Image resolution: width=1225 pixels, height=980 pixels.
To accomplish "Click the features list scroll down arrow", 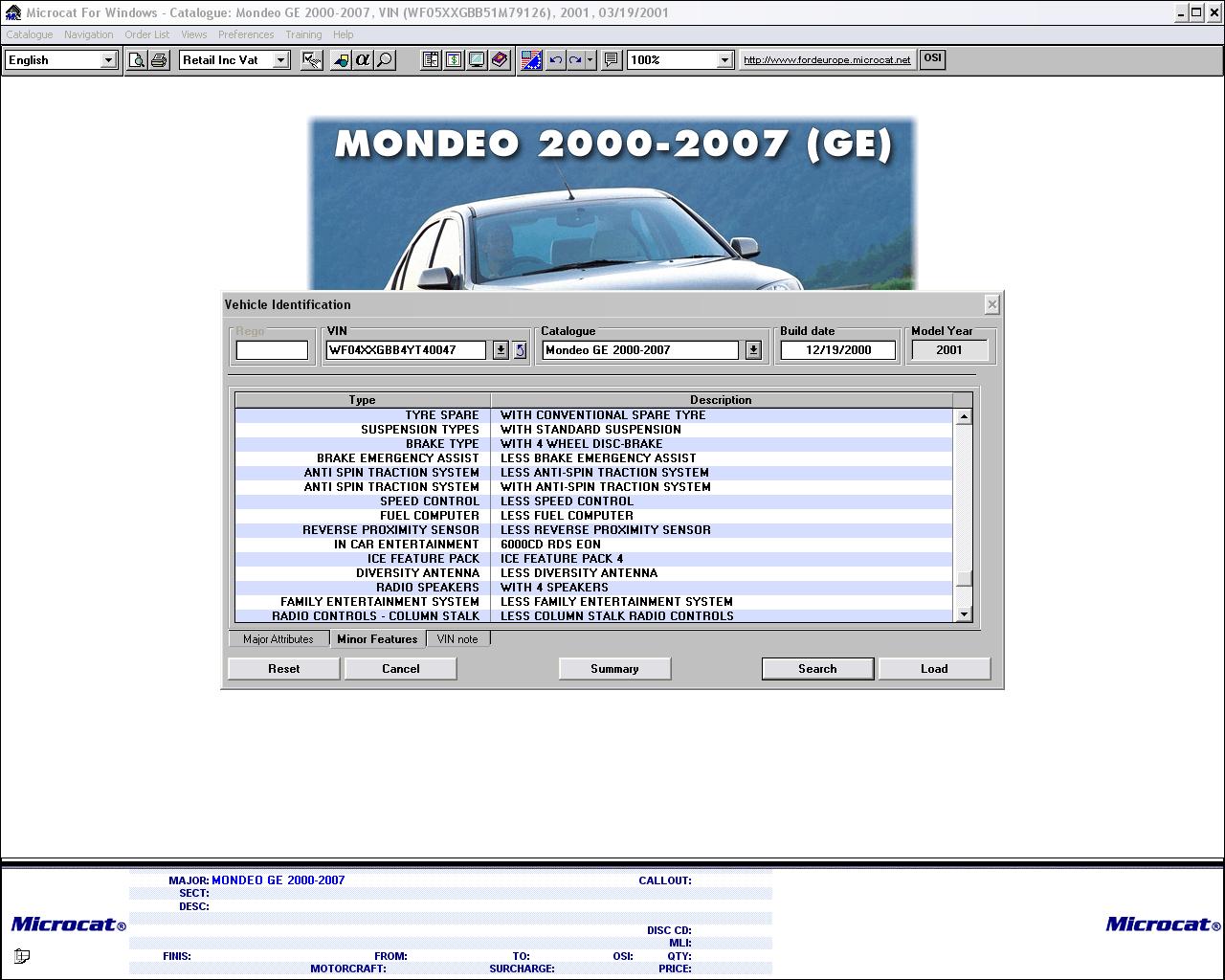I will pos(964,614).
